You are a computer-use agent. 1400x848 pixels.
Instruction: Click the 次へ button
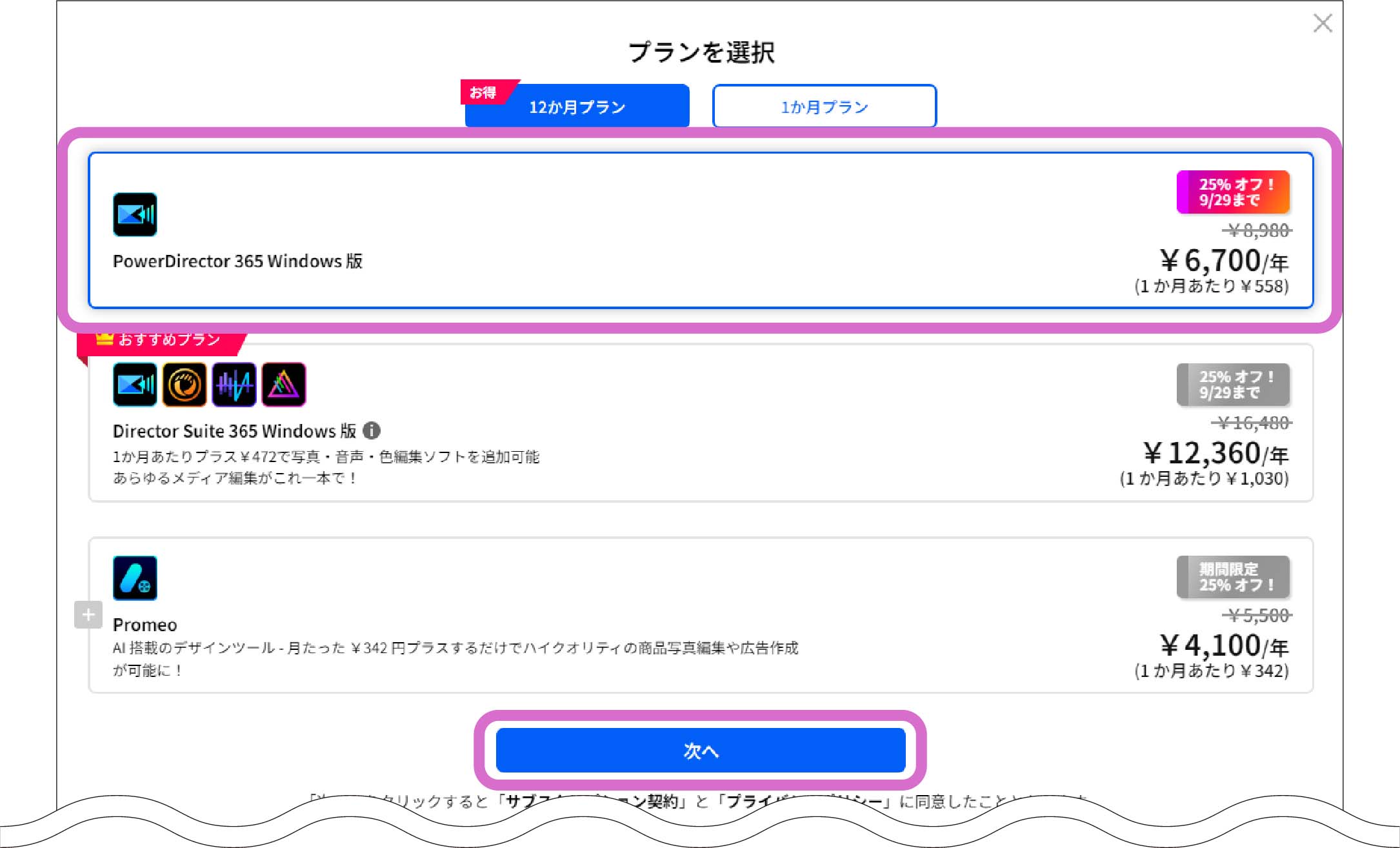click(x=701, y=750)
